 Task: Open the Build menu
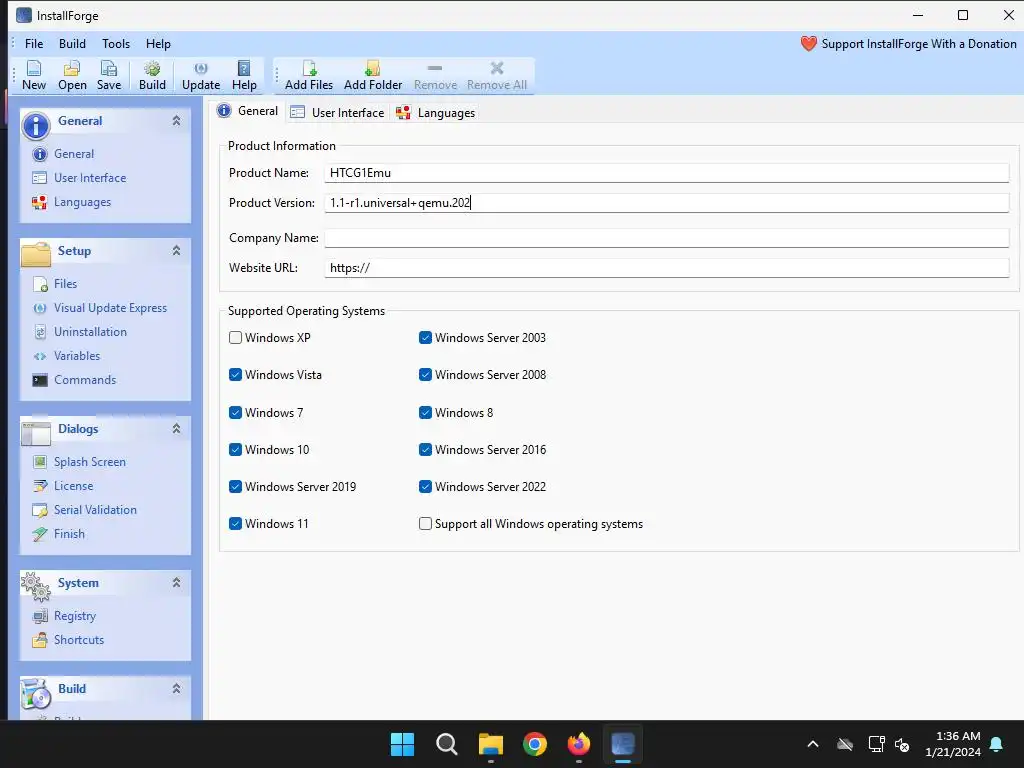(x=72, y=44)
